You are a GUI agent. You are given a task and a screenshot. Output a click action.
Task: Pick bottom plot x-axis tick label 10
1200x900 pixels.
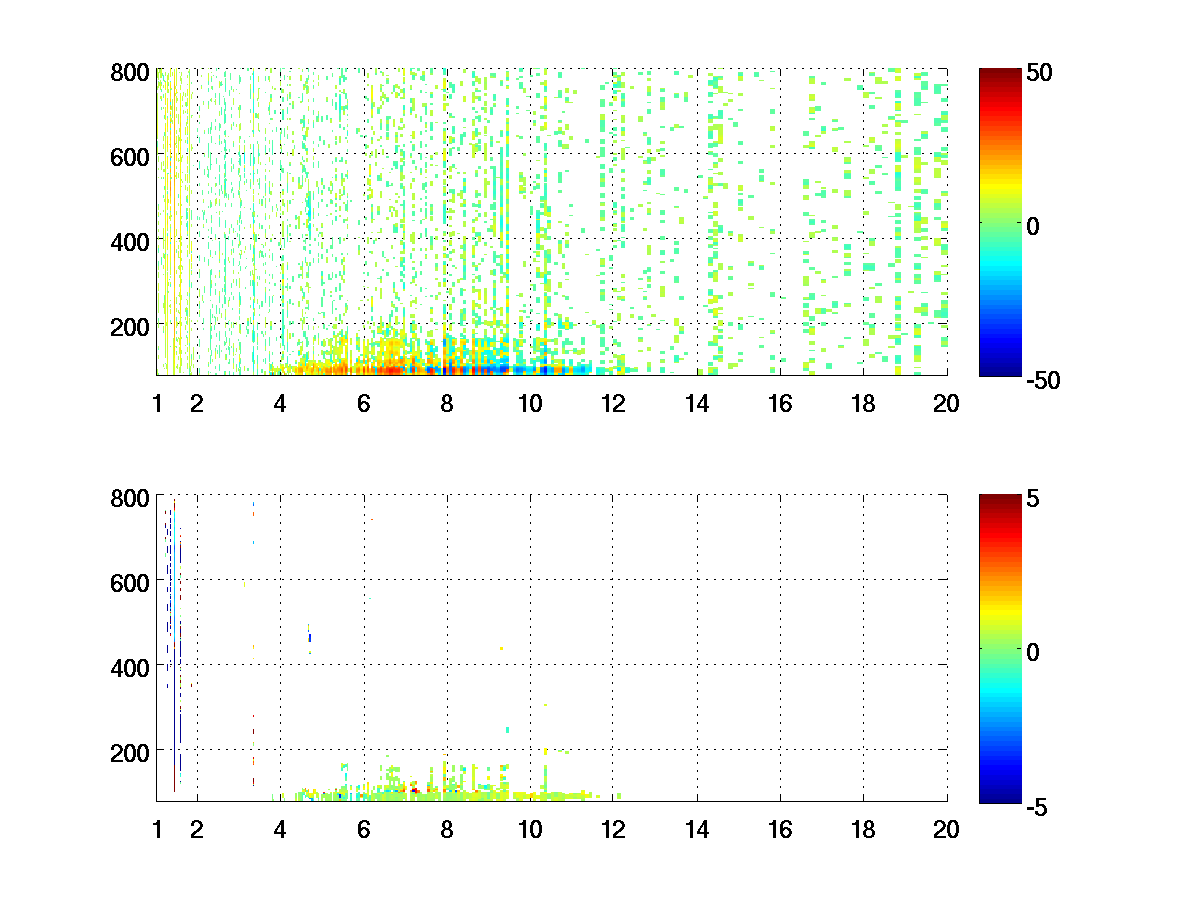pos(530,830)
